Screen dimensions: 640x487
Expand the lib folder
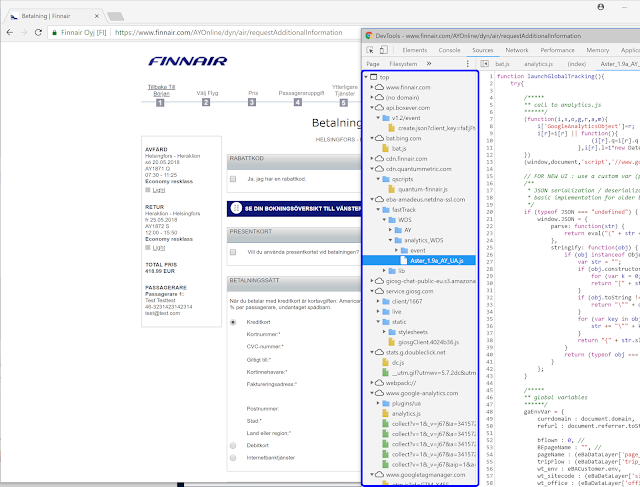pos(384,271)
